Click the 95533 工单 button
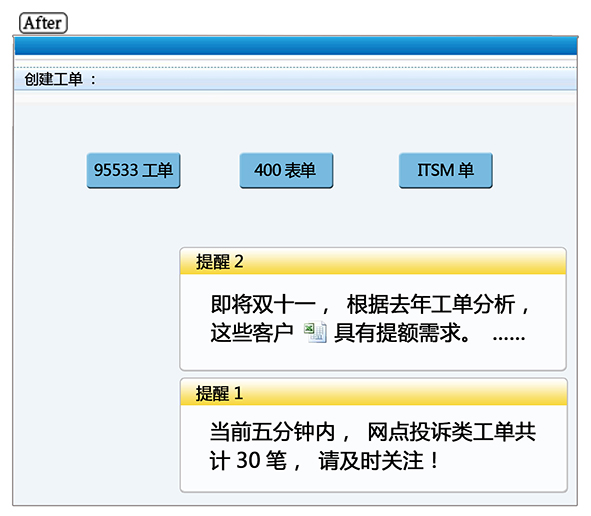 133,170
